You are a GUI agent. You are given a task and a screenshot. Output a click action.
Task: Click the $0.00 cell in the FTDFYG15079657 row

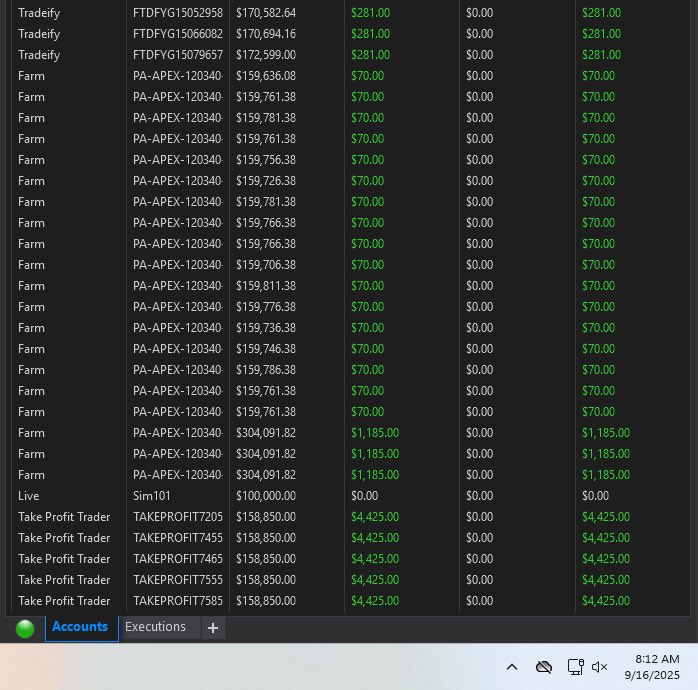click(479, 55)
